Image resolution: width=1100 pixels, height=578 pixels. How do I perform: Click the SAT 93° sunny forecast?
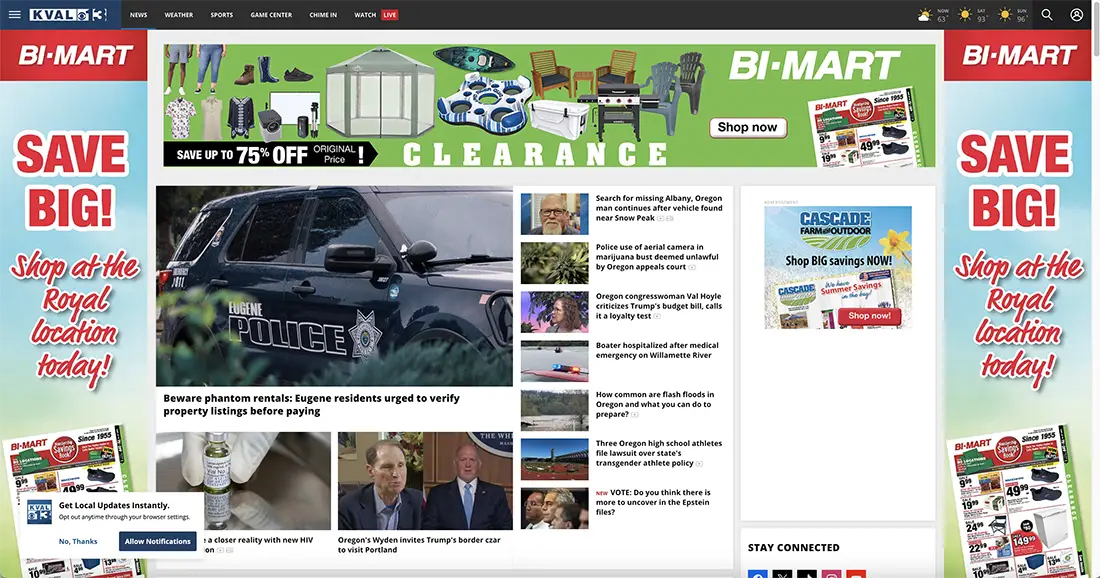(973, 15)
